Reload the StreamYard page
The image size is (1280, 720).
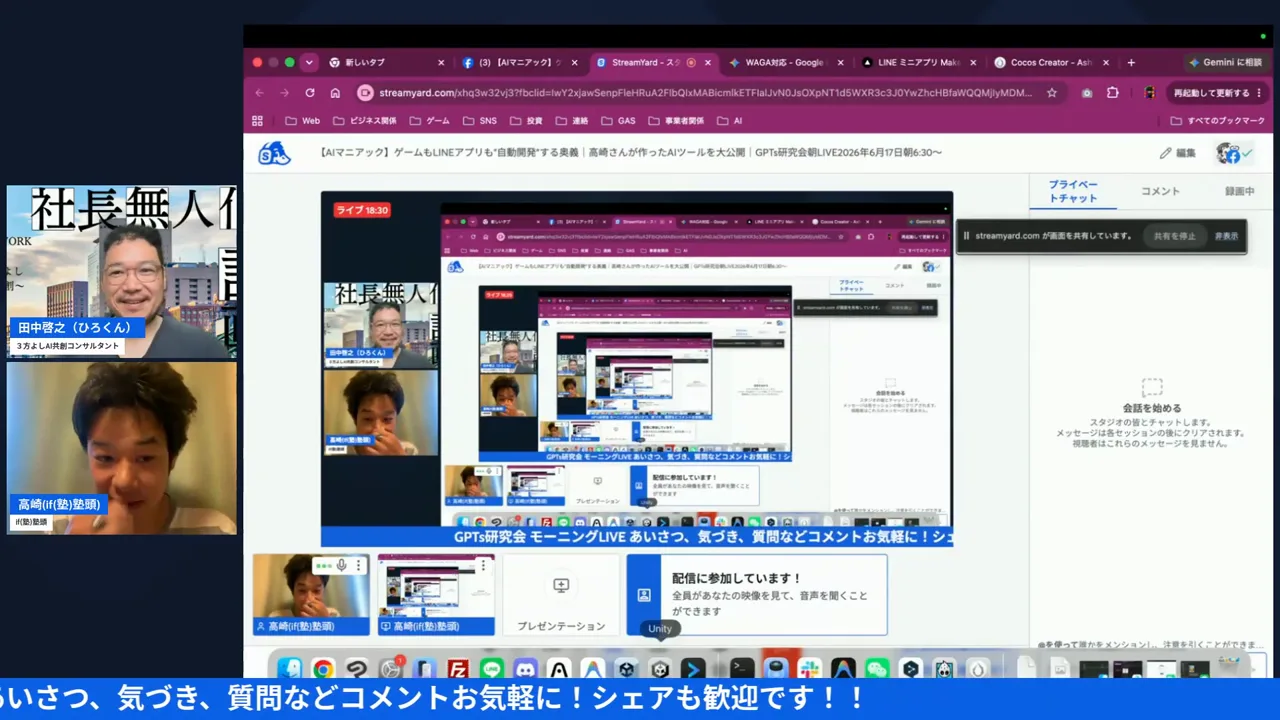pos(310,93)
